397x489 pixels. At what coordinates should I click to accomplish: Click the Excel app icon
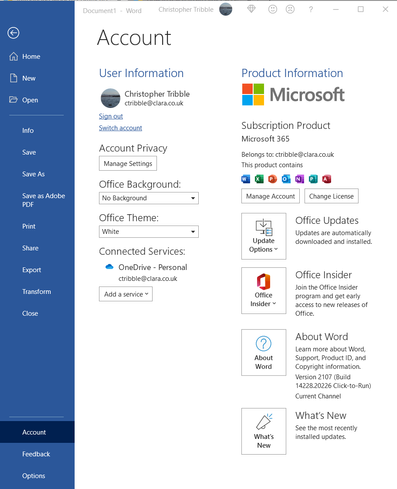pos(259,179)
